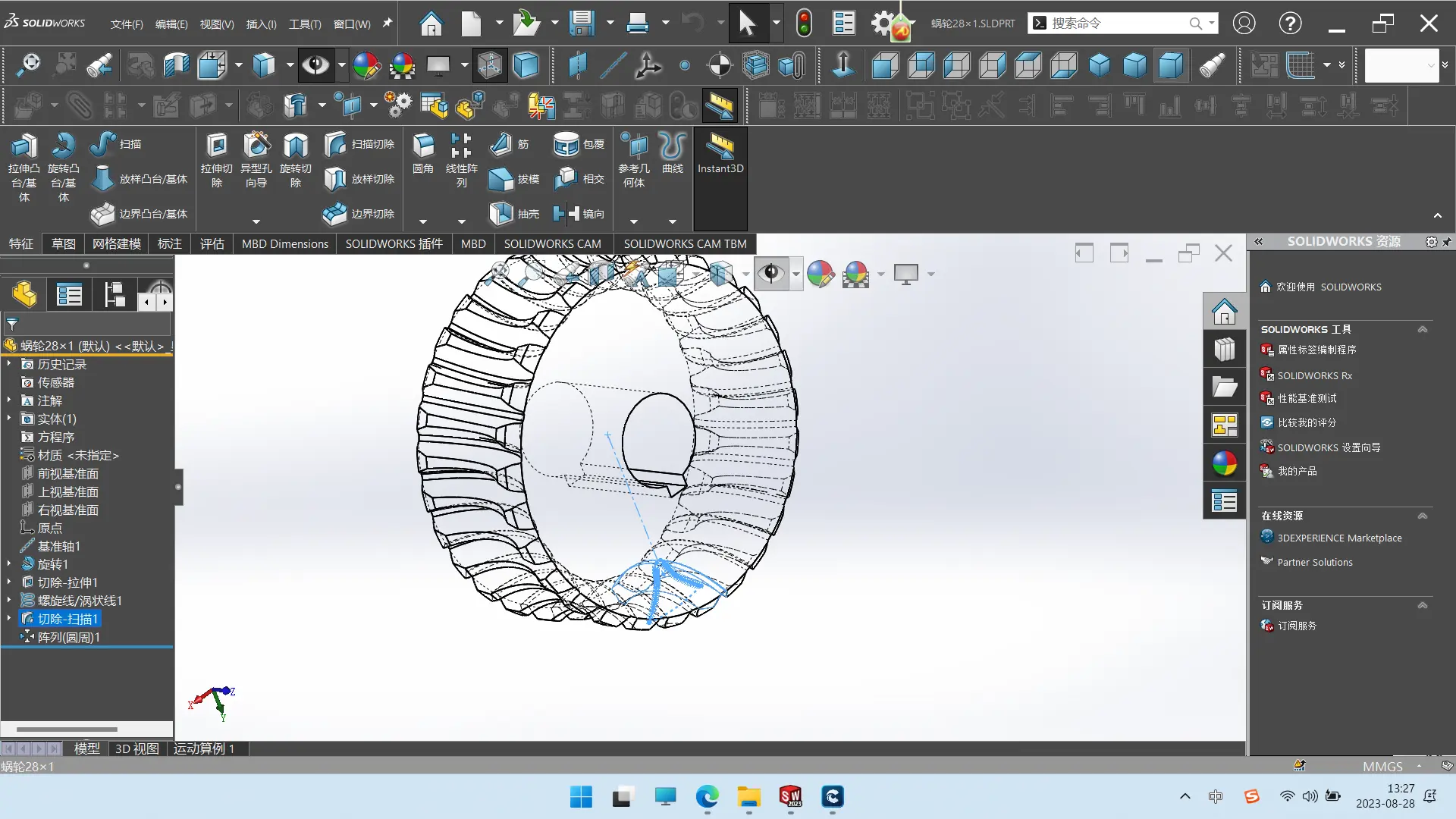Open the Fillet (圆角) flyout dropdown arrow
This screenshot has width=1456, height=819.
423,221
